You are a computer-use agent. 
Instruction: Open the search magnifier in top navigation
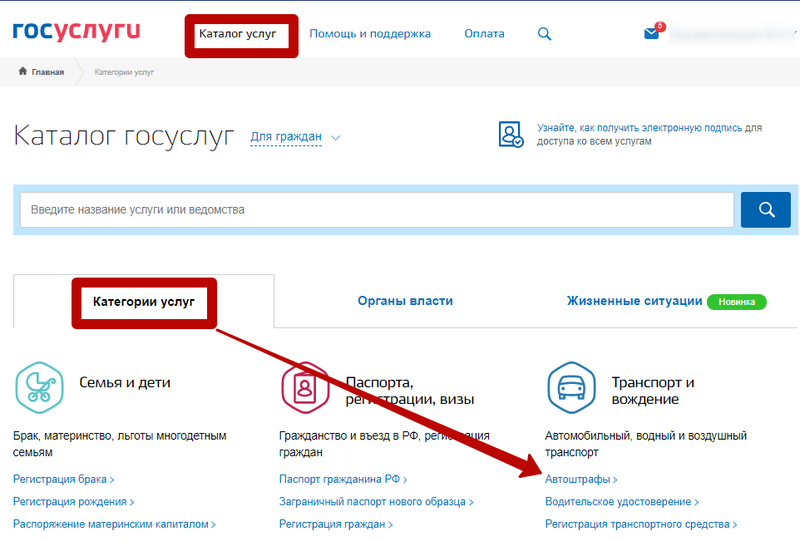pos(545,34)
